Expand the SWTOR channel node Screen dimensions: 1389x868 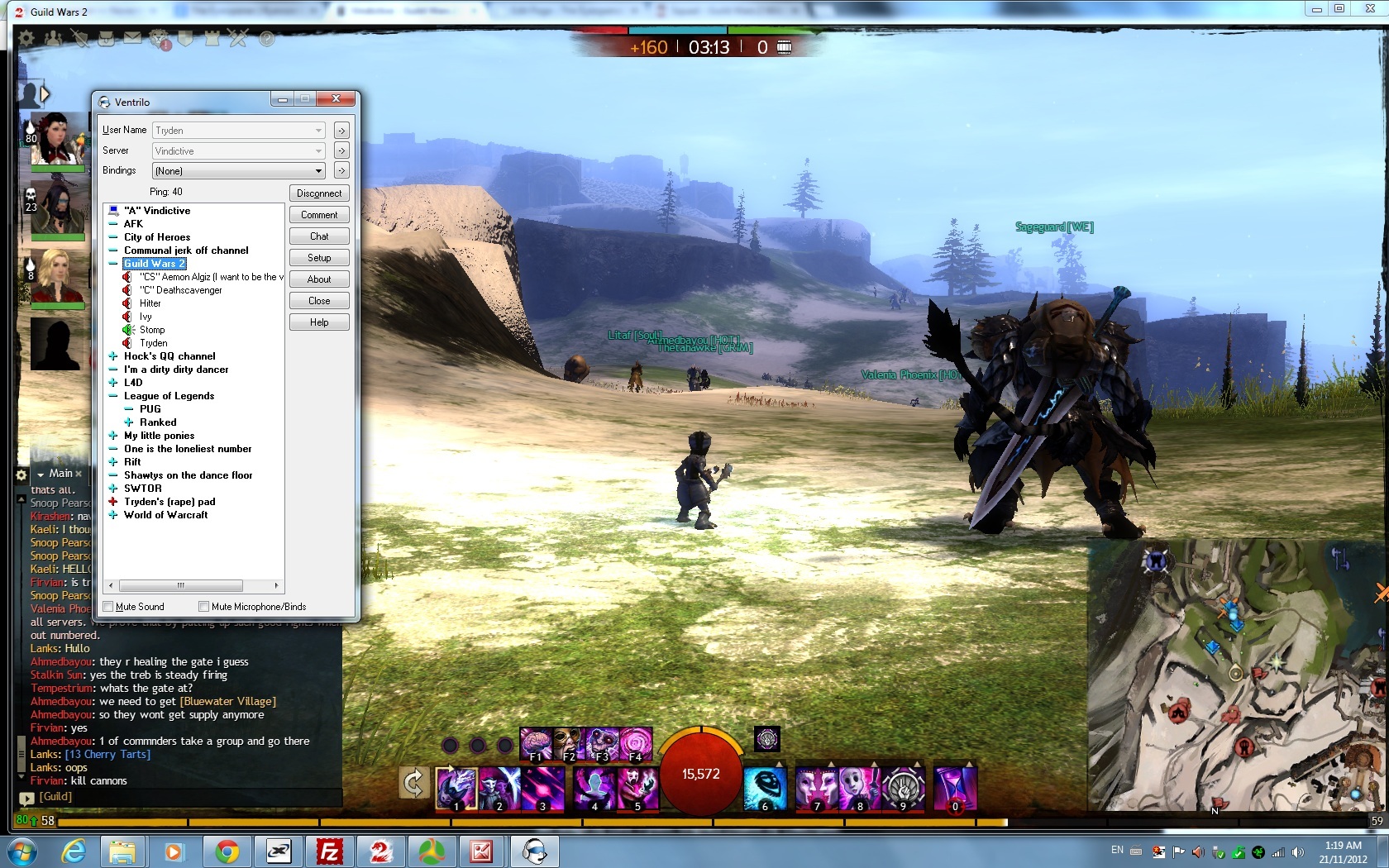click(113, 489)
